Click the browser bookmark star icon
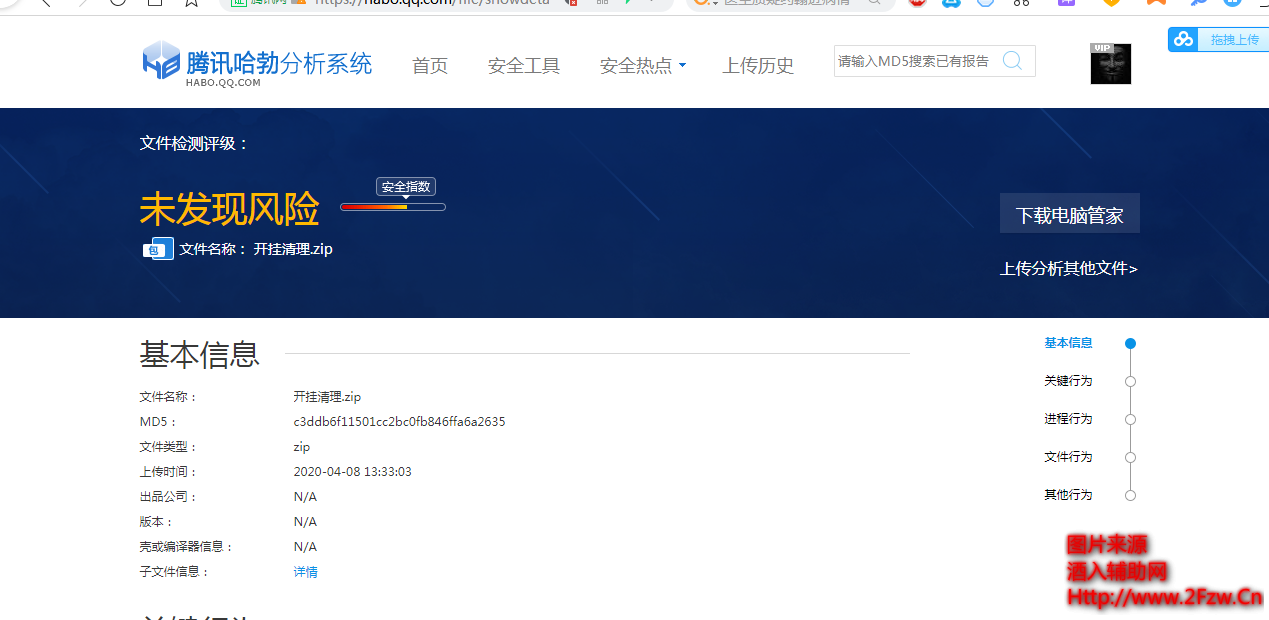Screen dimensions: 1269x620 191,2
